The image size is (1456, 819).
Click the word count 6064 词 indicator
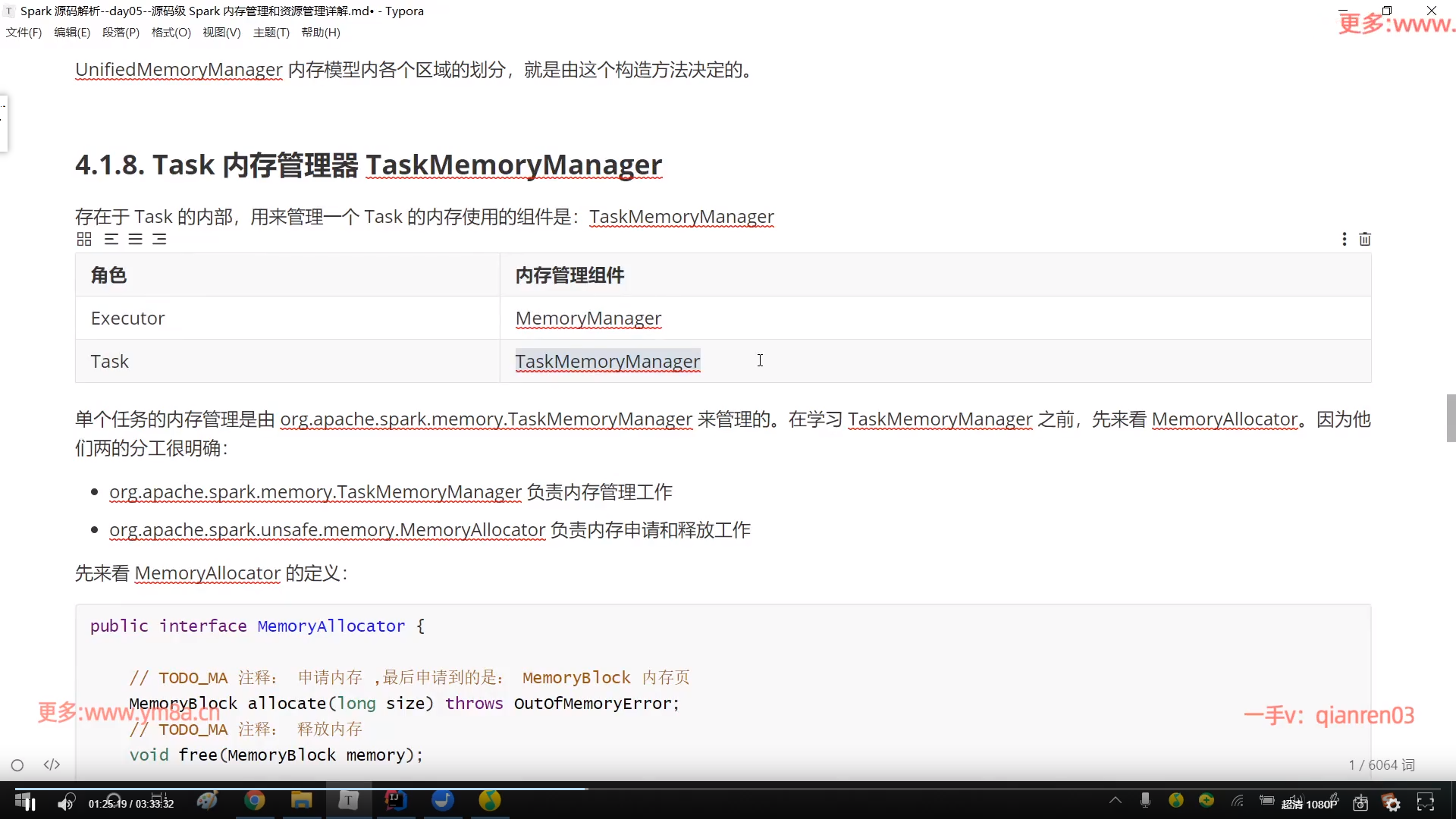pos(1382,765)
